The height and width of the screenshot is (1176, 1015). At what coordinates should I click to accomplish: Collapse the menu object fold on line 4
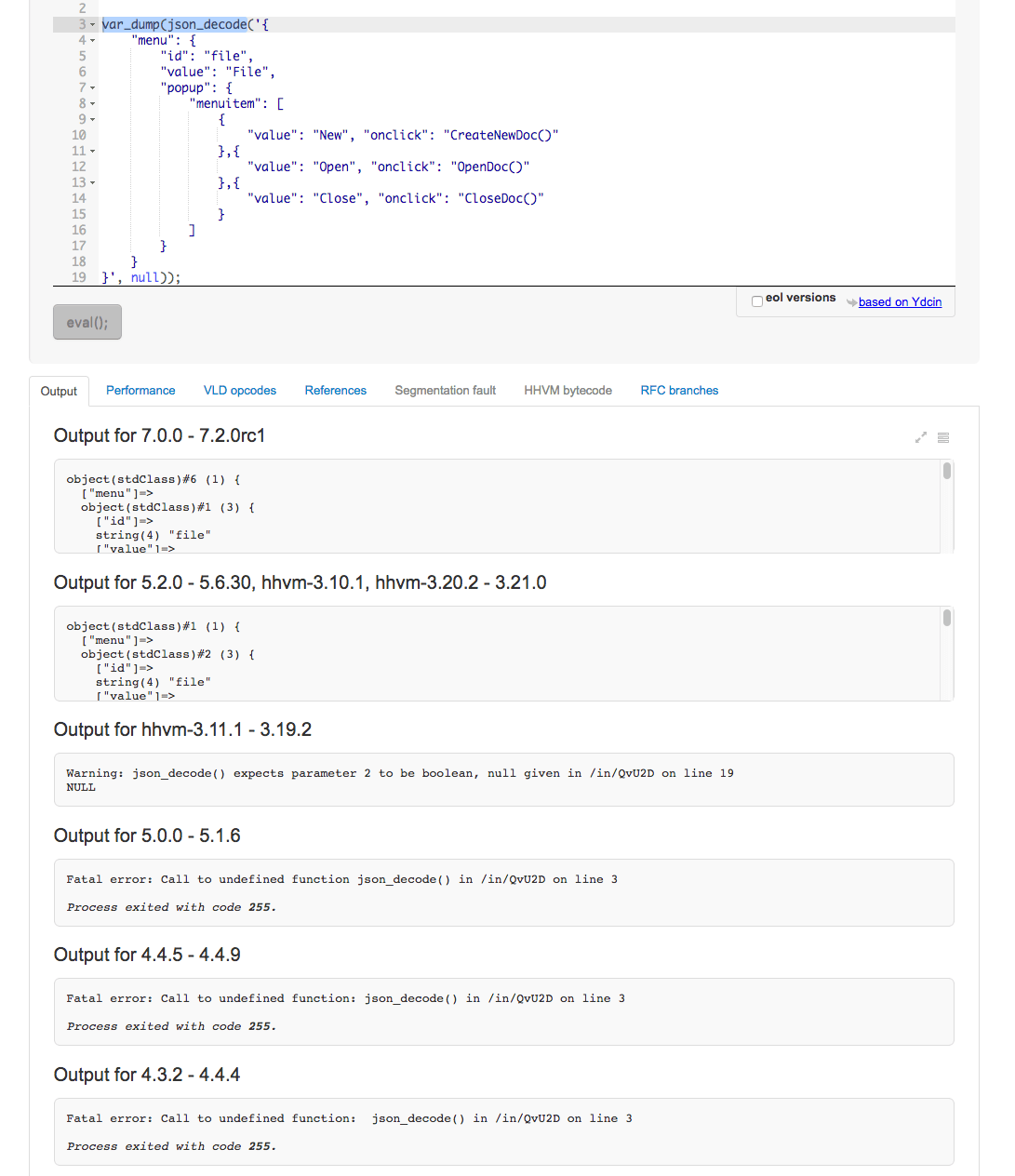(92, 40)
